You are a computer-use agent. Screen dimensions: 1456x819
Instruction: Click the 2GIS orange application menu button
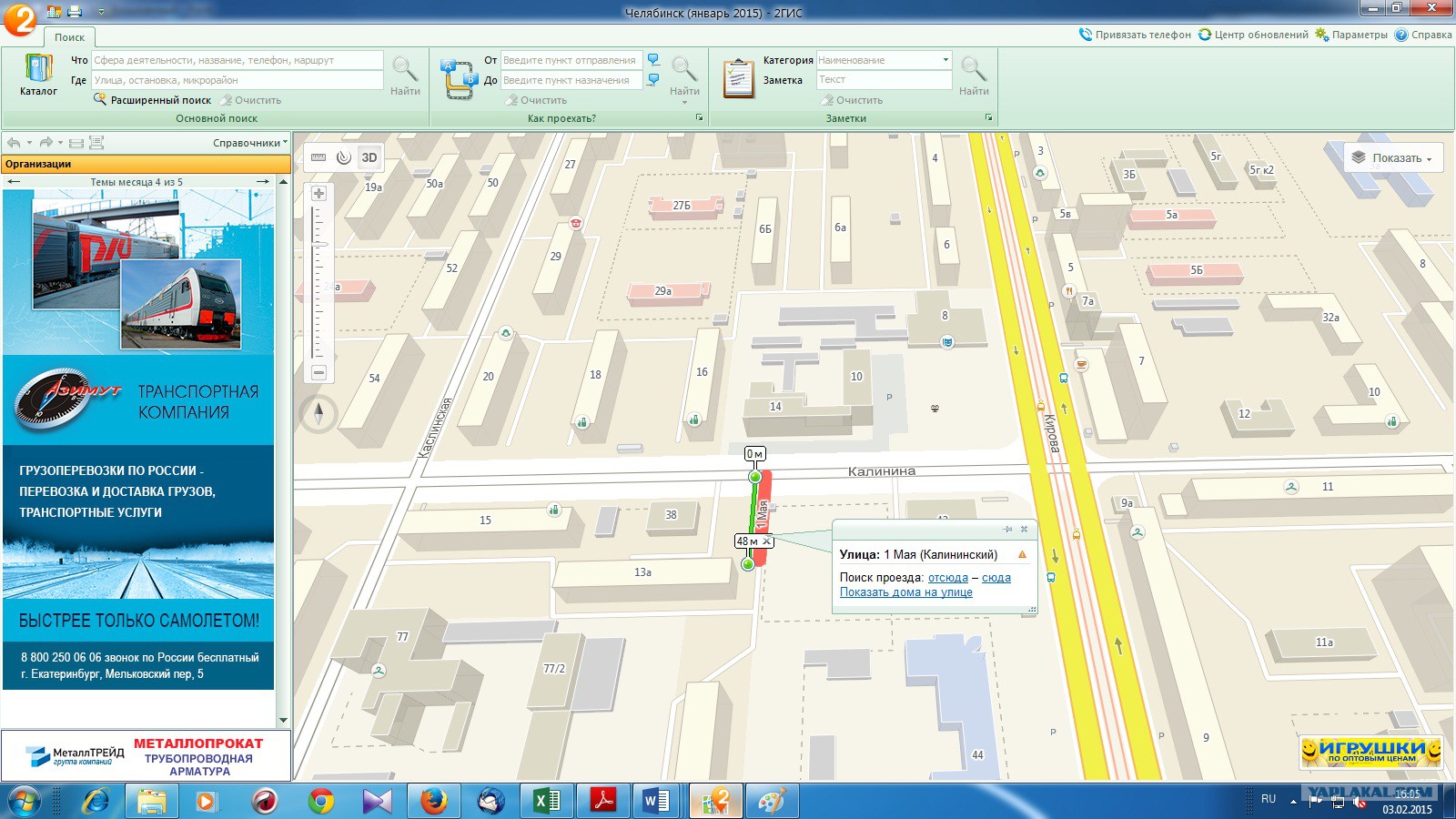click(20, 19)
